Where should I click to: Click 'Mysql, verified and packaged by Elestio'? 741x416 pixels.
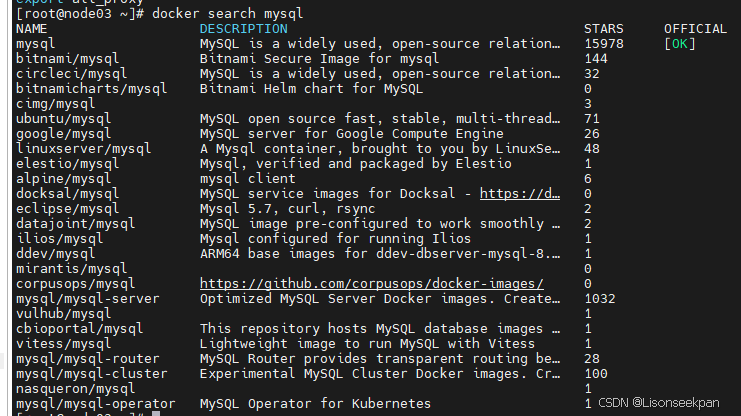coord(355,164)
